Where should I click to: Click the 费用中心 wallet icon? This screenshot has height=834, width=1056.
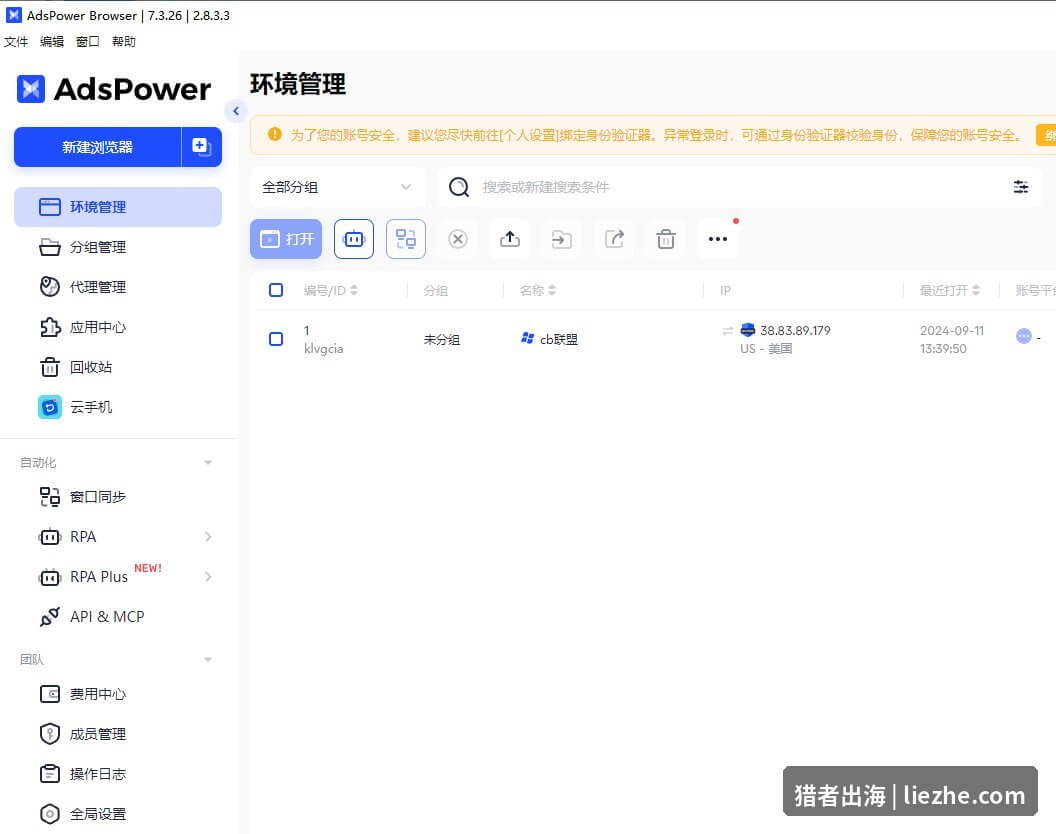[50, 694]
